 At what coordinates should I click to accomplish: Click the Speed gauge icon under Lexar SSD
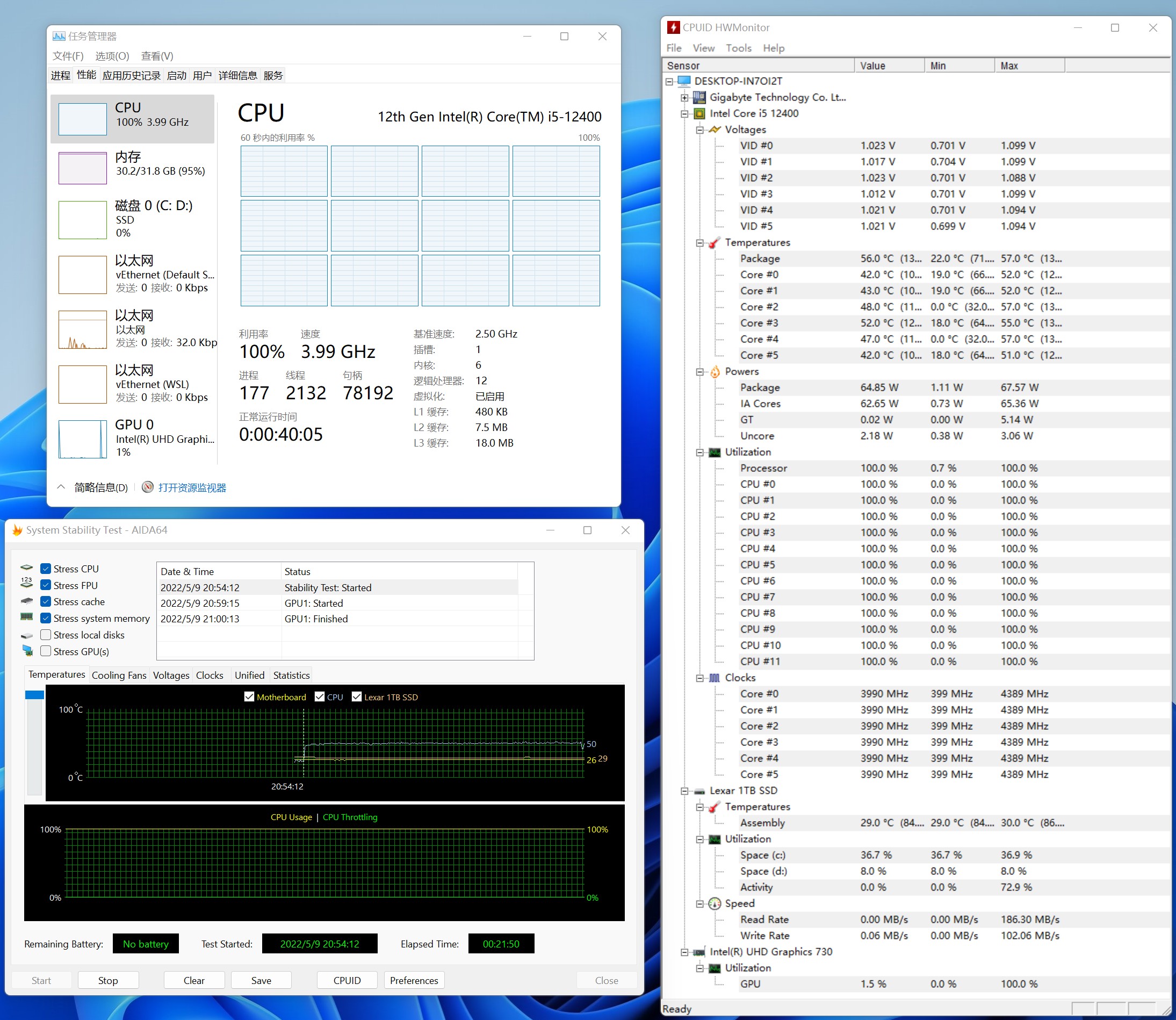point(715,904)
